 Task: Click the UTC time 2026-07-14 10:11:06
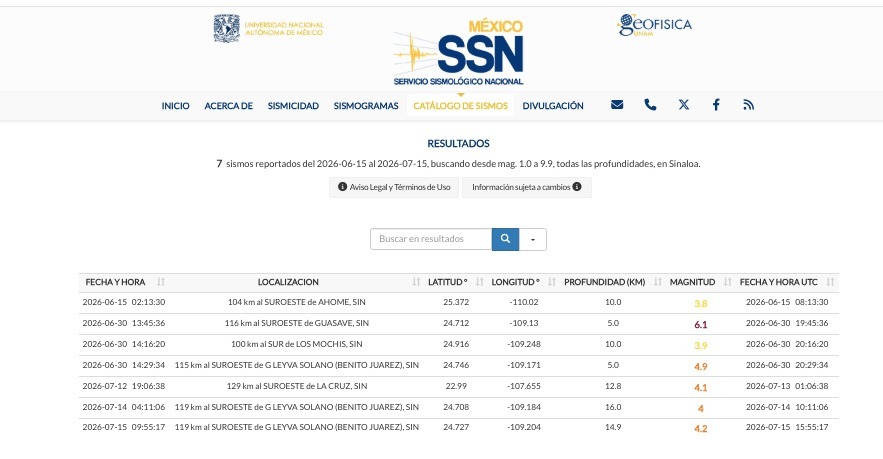(787, 407)
